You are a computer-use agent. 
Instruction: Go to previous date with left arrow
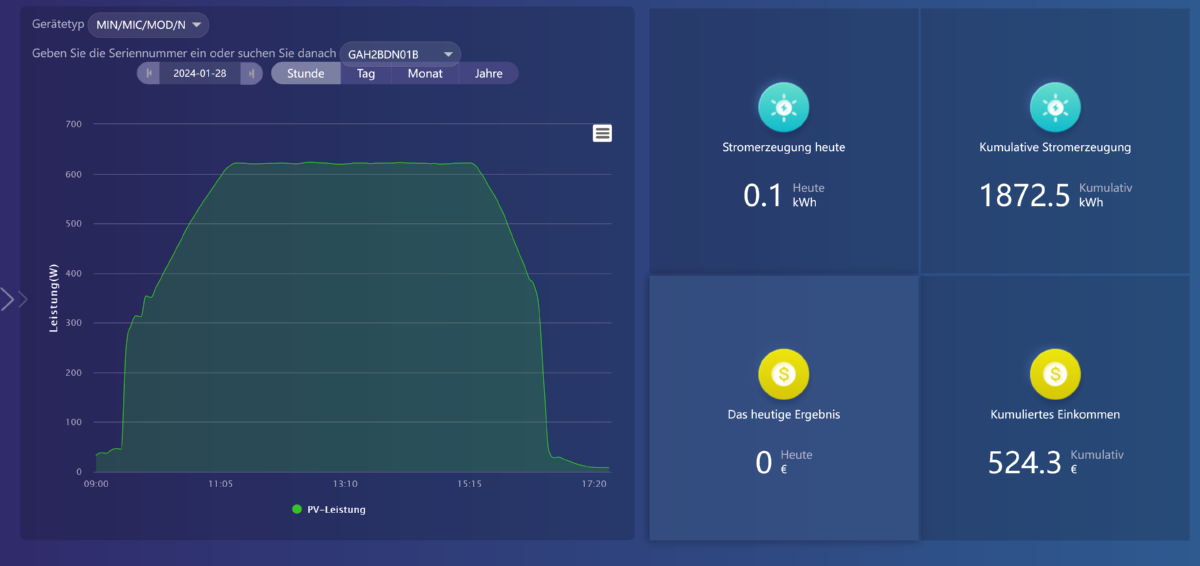click(x=148, y=73)
